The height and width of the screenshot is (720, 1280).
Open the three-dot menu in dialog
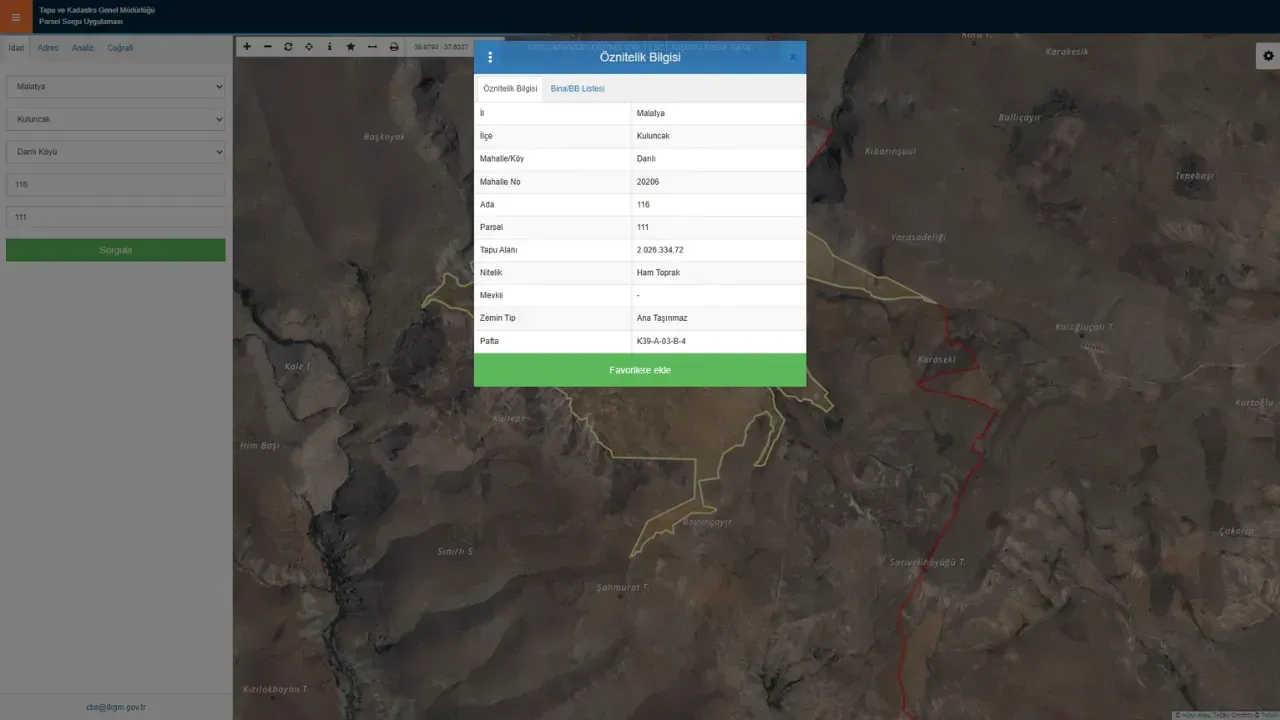tap(490, 58)
